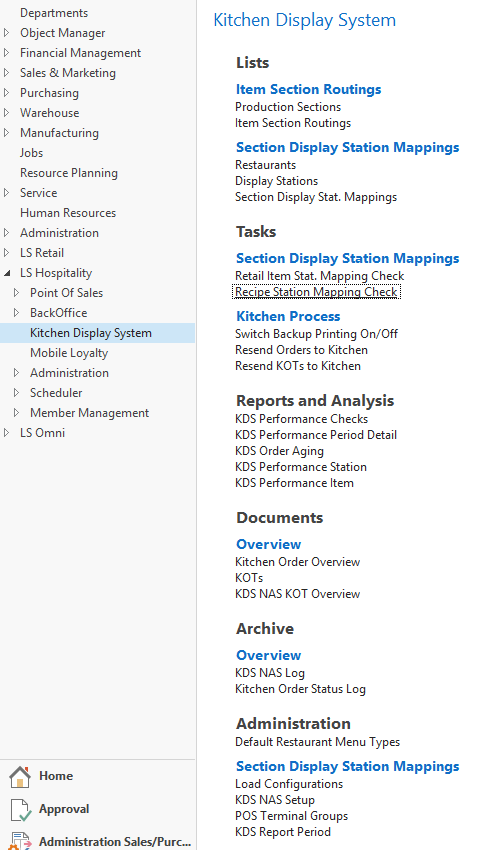
Task: Select Mobile Loyalty in navigation tree
Action: [x=69, y=353]
